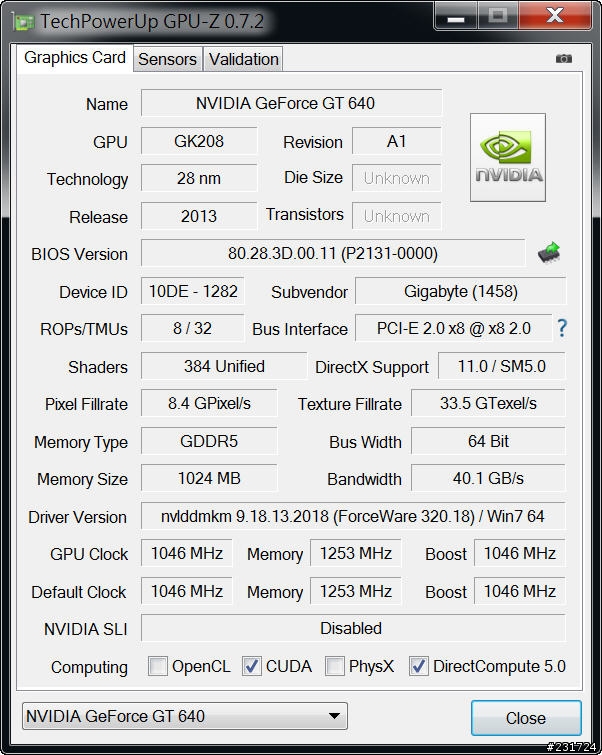Image resolution: width=602 pixels, height=755 pixels.
Task: Click the Computing label text
Action: pyautogui.click(x=89, y=667)
